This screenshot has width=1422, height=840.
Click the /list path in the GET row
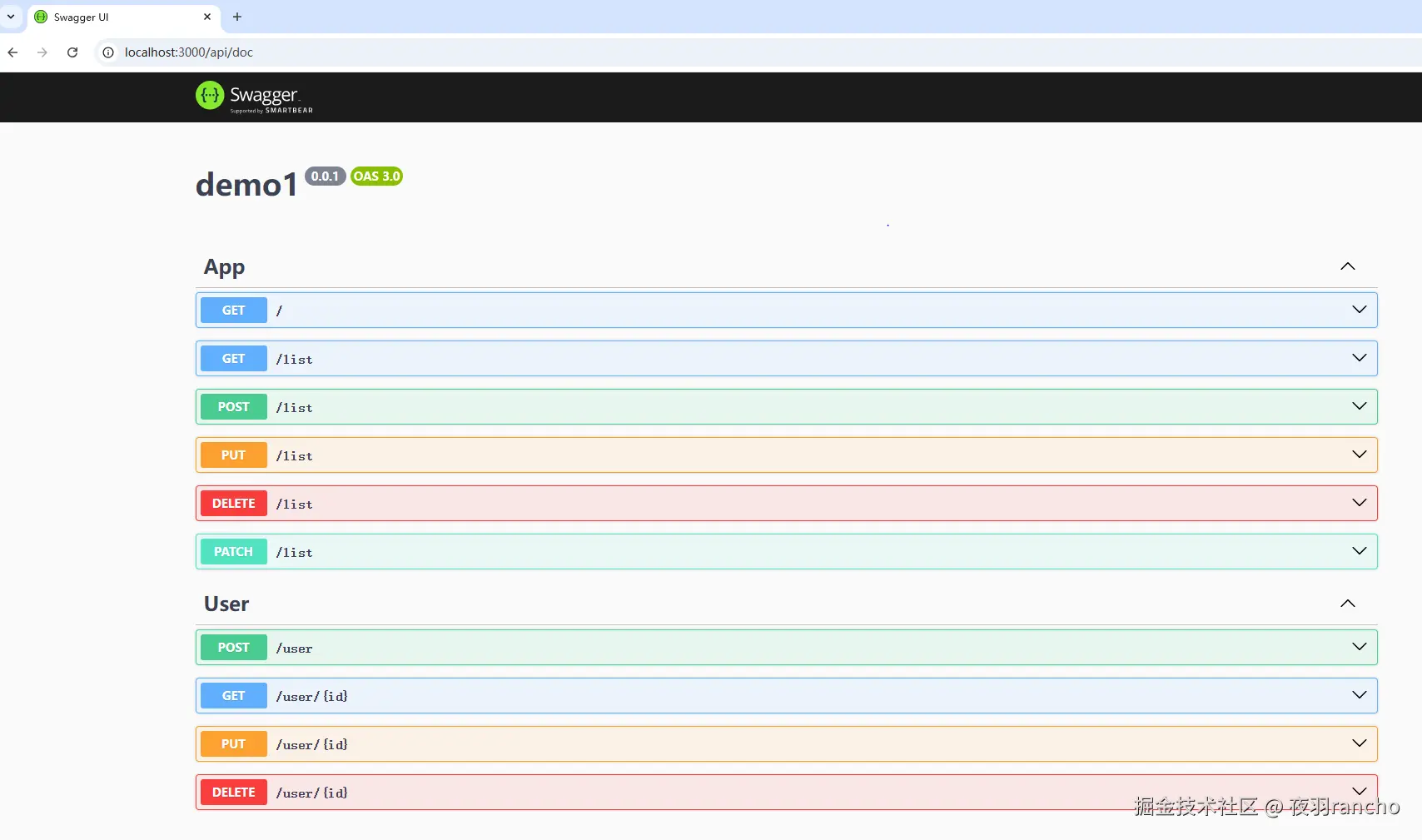(x=295, y=360)
